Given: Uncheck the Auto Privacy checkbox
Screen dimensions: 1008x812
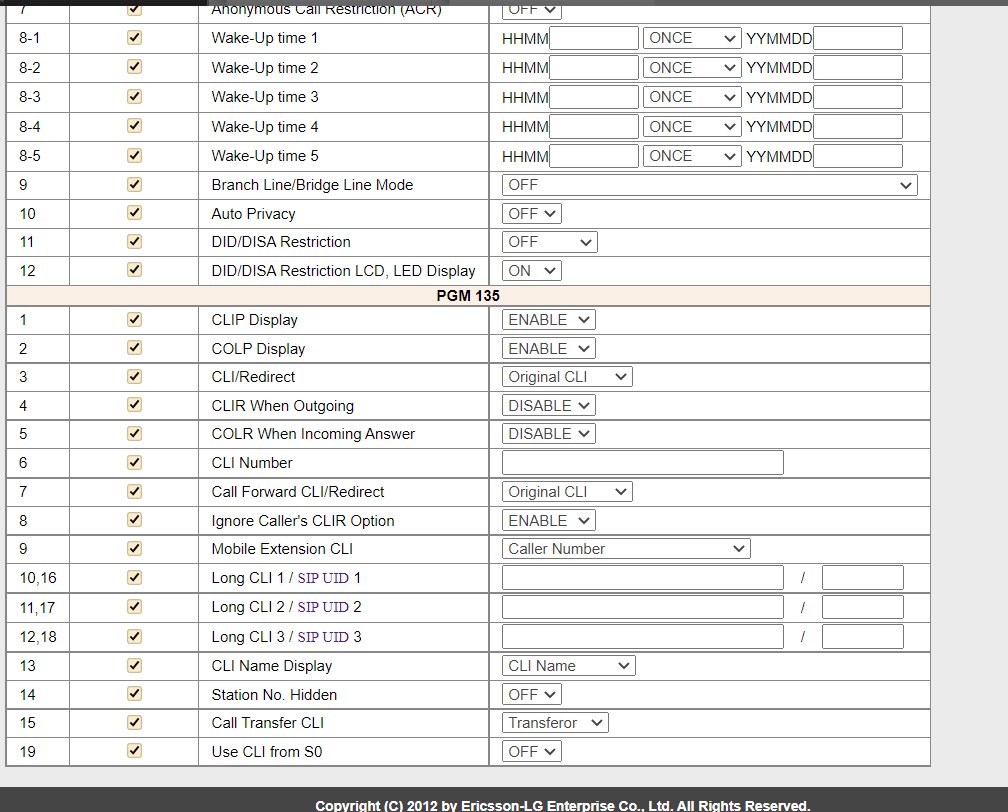Looking at the screenshot, I should coord(134,213).
